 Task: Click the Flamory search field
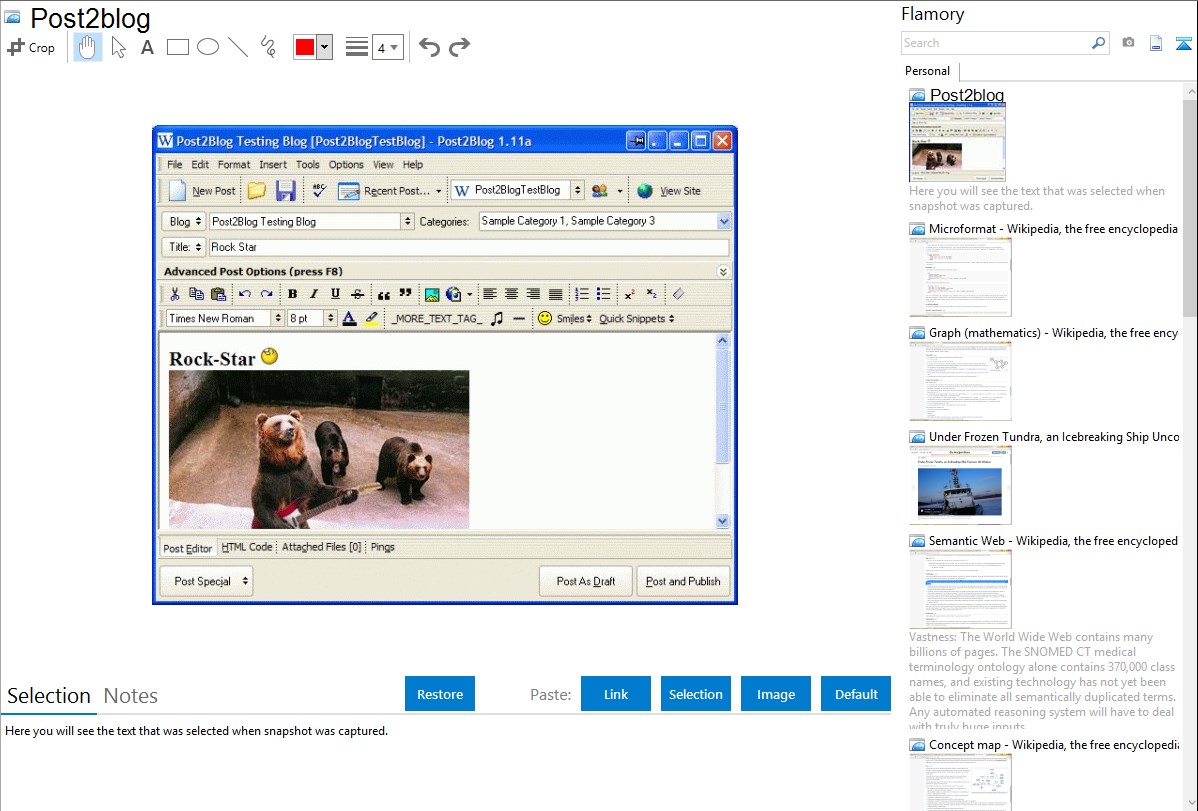(x=996, y=43)
